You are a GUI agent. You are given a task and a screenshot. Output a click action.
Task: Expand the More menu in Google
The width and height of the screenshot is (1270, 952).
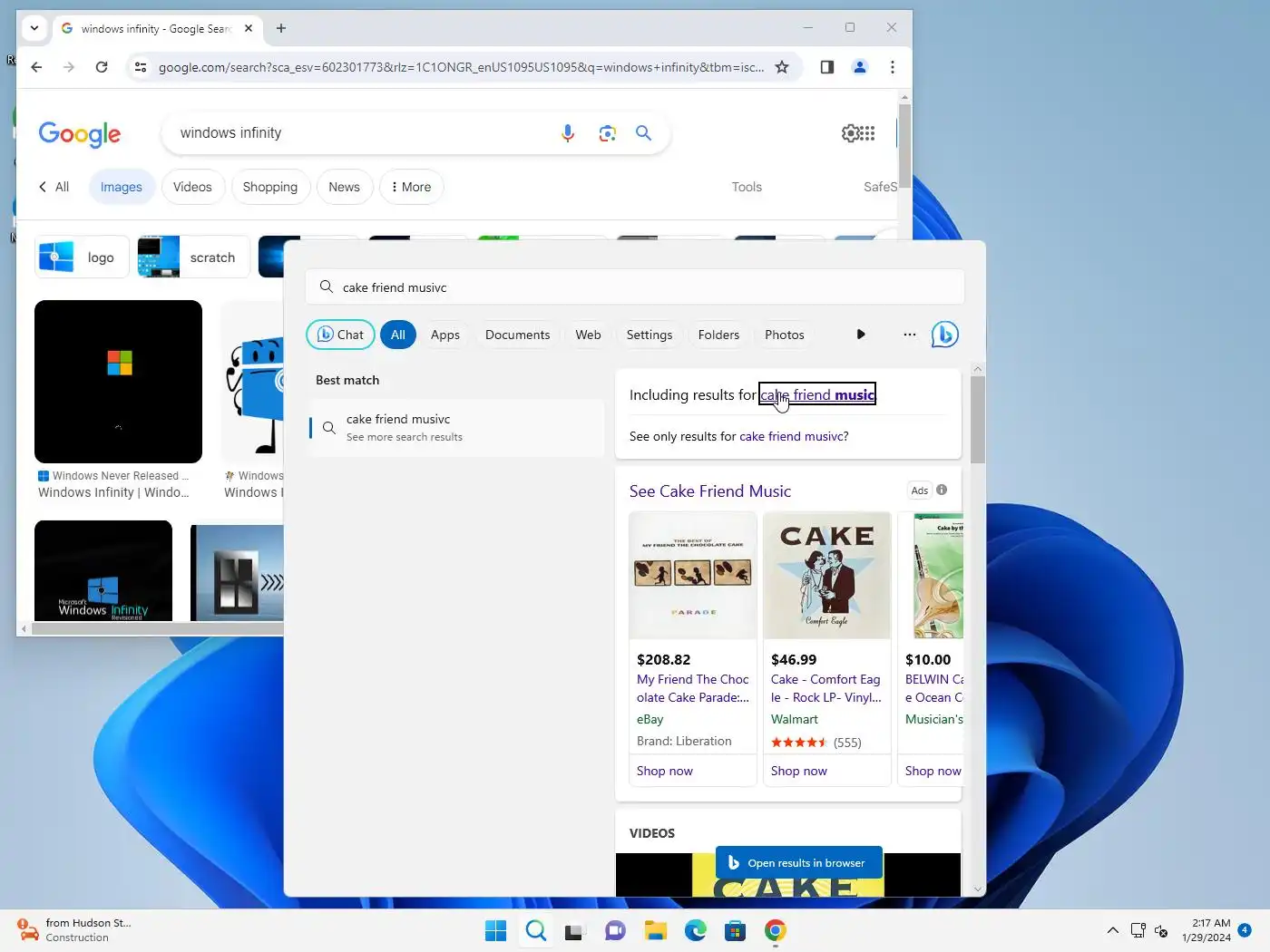click(411, 187)
